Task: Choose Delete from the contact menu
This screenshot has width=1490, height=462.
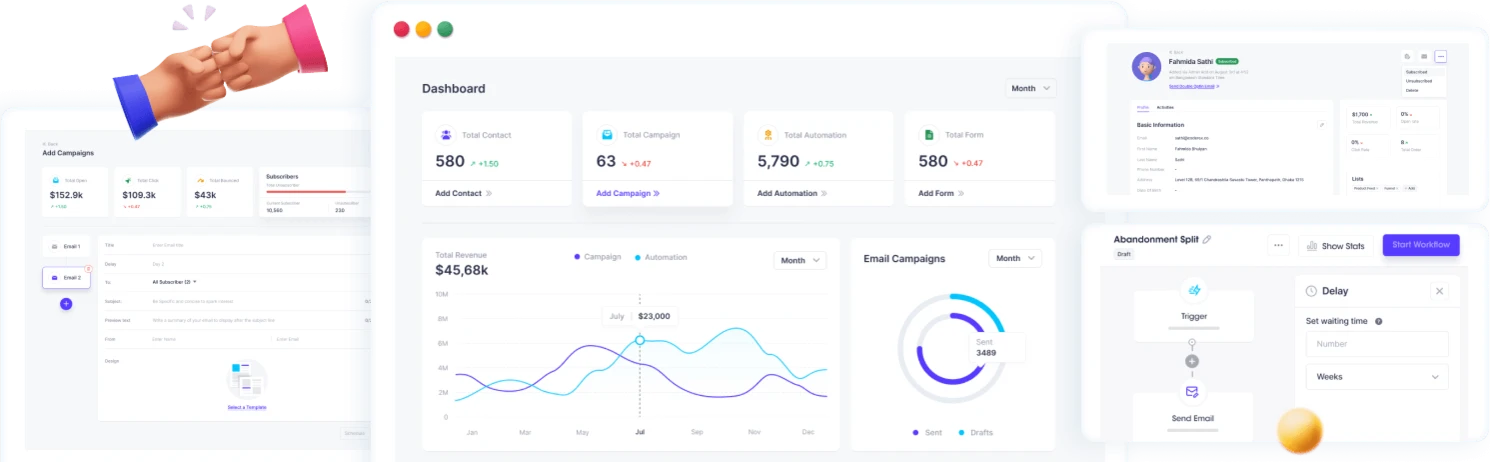Action: pos(1412,90)
